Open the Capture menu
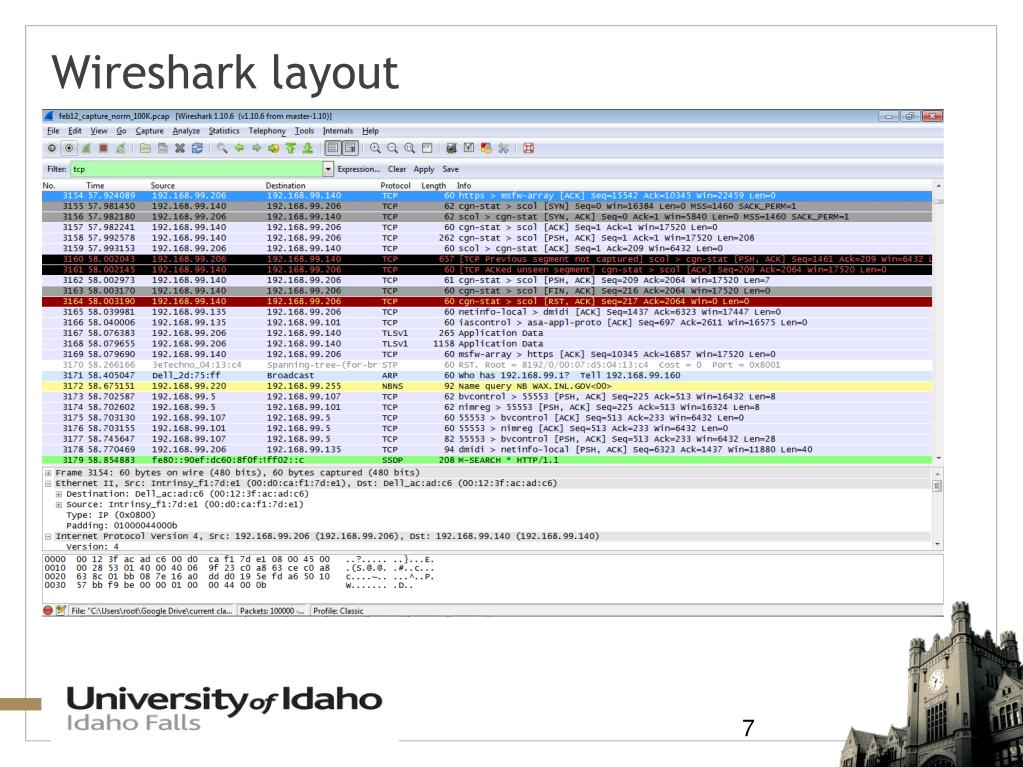The image size is (1023, 767). 149,131
